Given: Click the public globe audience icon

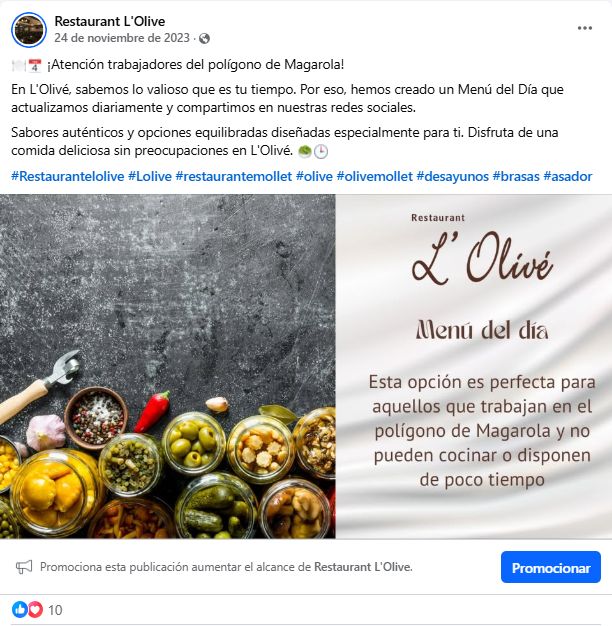Looking at the screenshot, I should (204, 38).
